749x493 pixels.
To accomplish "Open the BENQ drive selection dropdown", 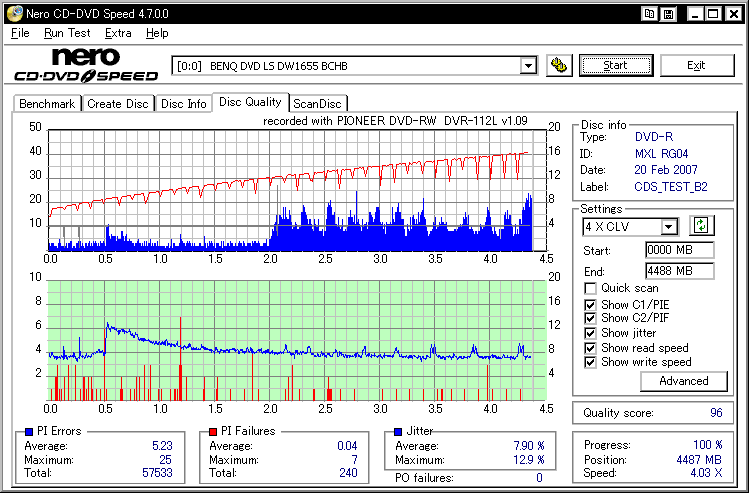I will click(528, 65).
